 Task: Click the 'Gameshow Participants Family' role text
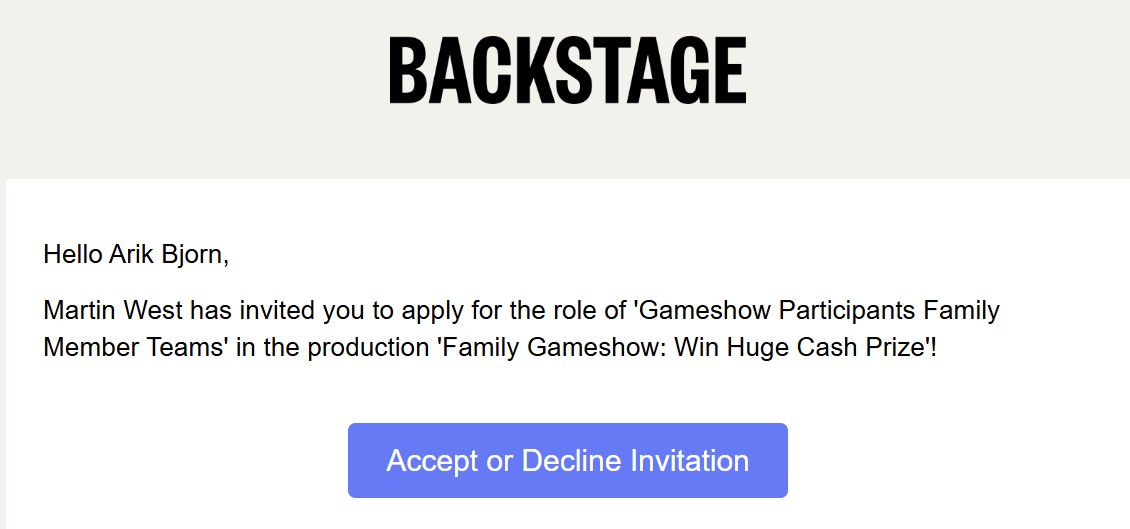[x=819, y=311]
